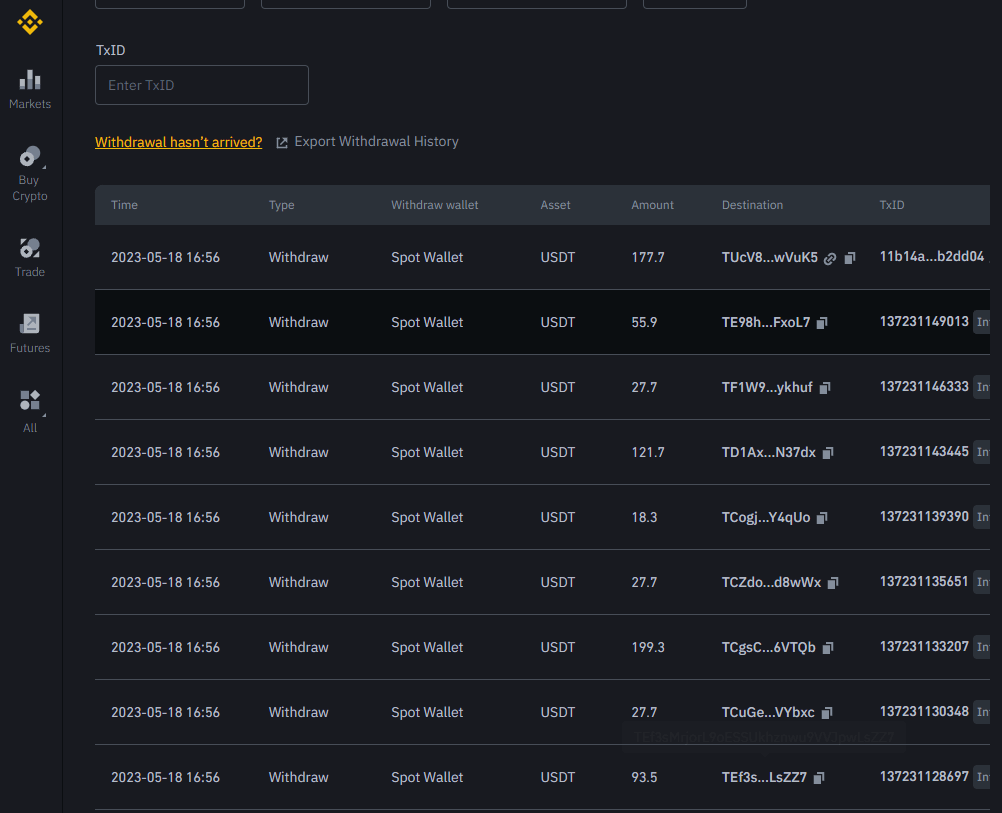Select destination text TCuGe...VYbxc
The height and width of the screenshot is (813, 1002).
pyautogui.click(x=768, y=713)
